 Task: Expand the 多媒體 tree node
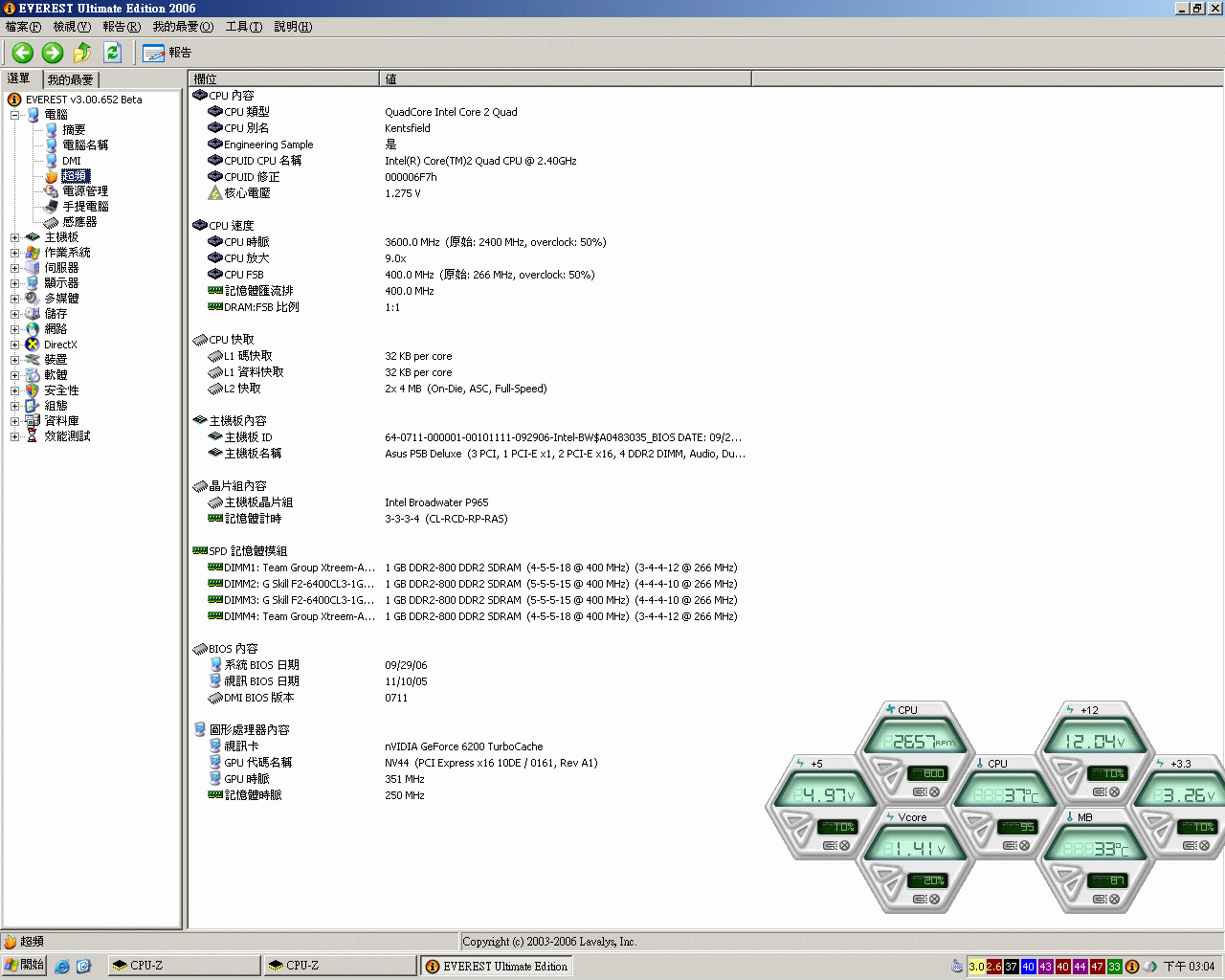[15, 299]
